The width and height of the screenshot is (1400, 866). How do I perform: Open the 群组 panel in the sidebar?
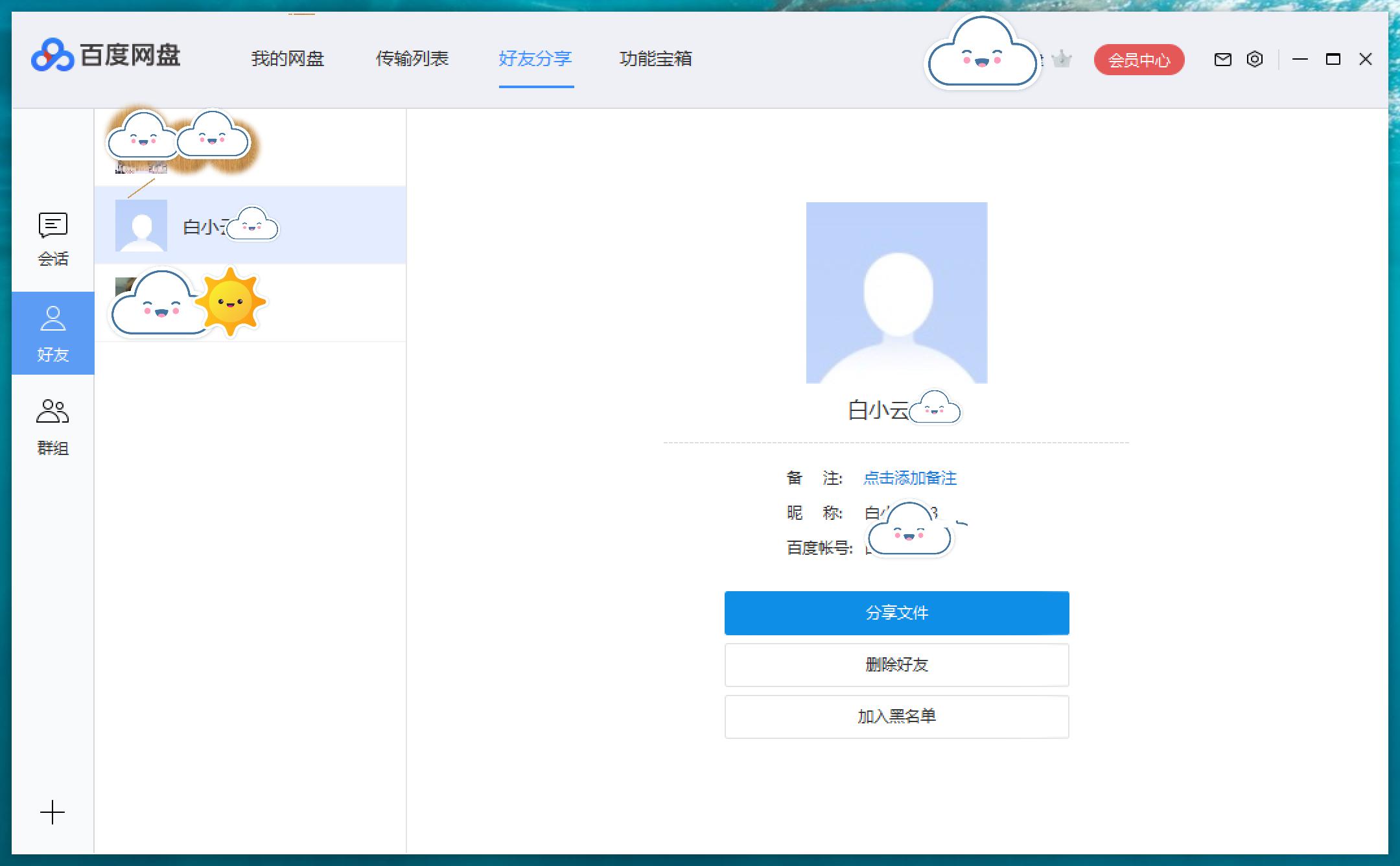point(52,425)
